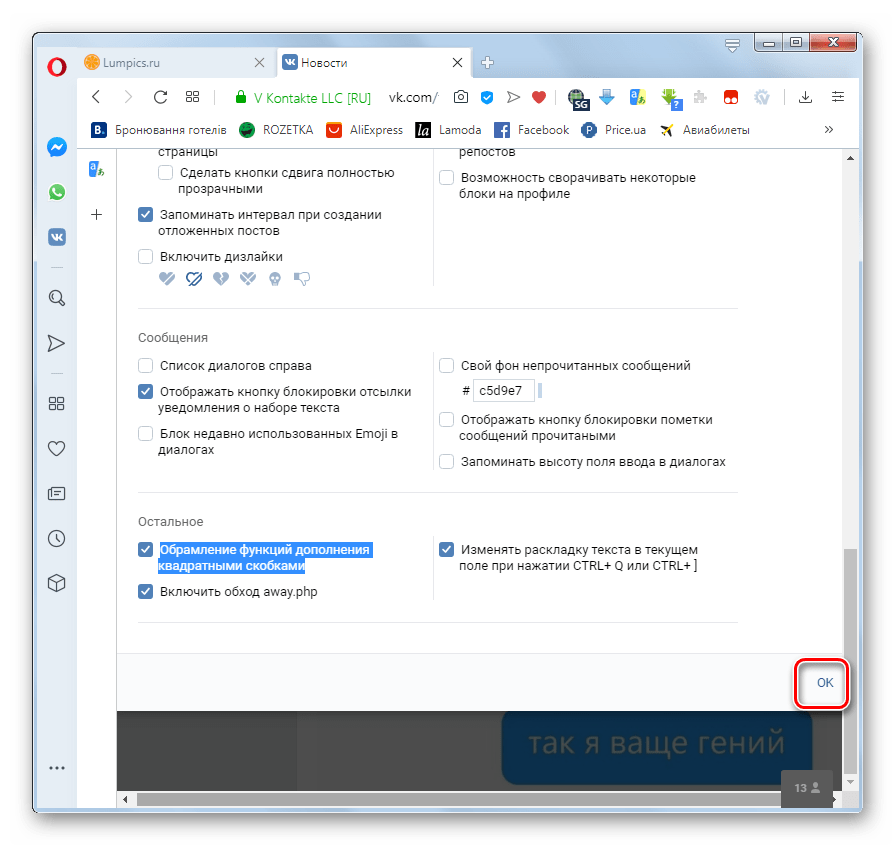Screen dimensions: 896x846
Task: Click the skull dislike icon
Action: click(275, 279)
